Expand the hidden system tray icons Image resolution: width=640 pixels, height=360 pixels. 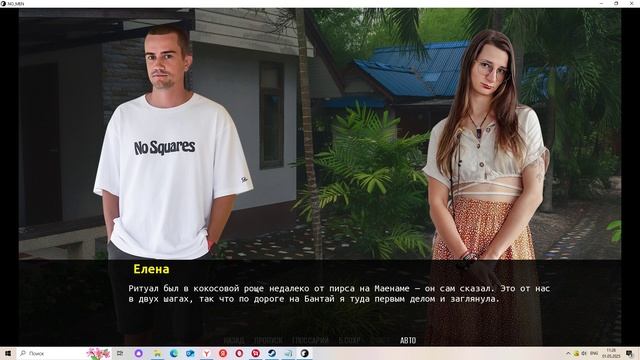pyautogui.click(x=568, y=353)
